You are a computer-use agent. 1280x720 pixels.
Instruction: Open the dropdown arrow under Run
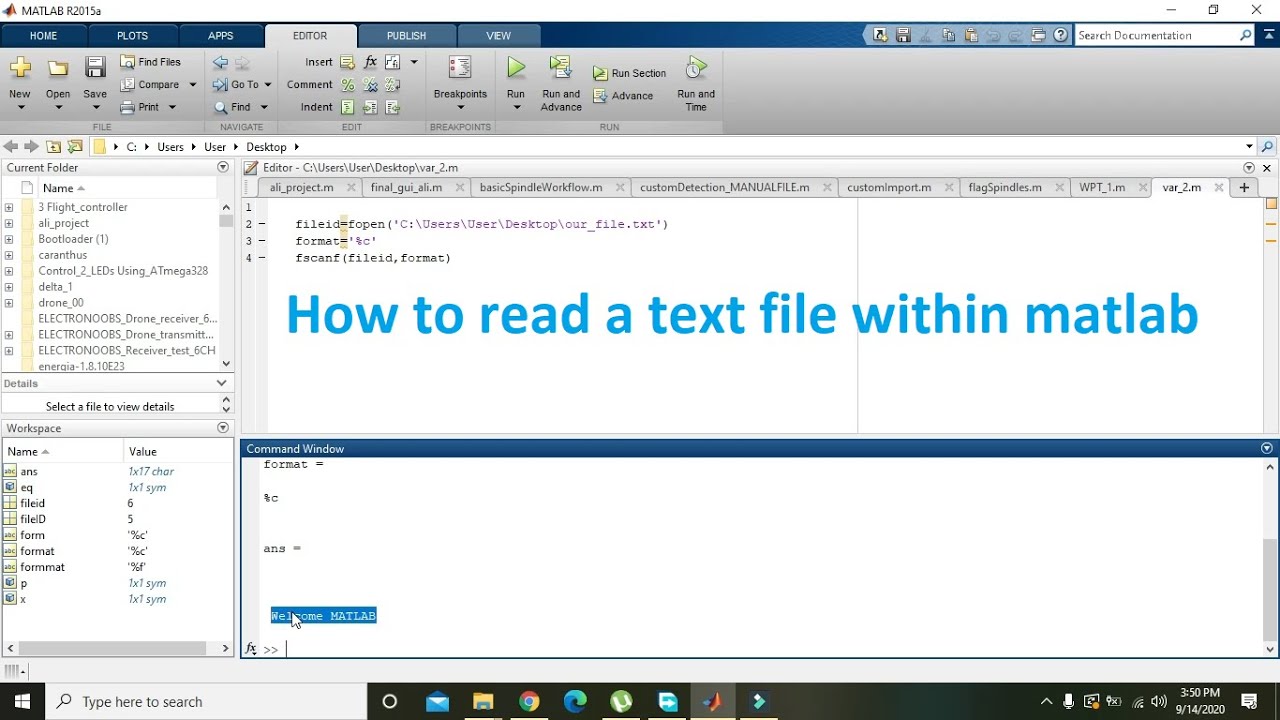[x=516, y=108]
